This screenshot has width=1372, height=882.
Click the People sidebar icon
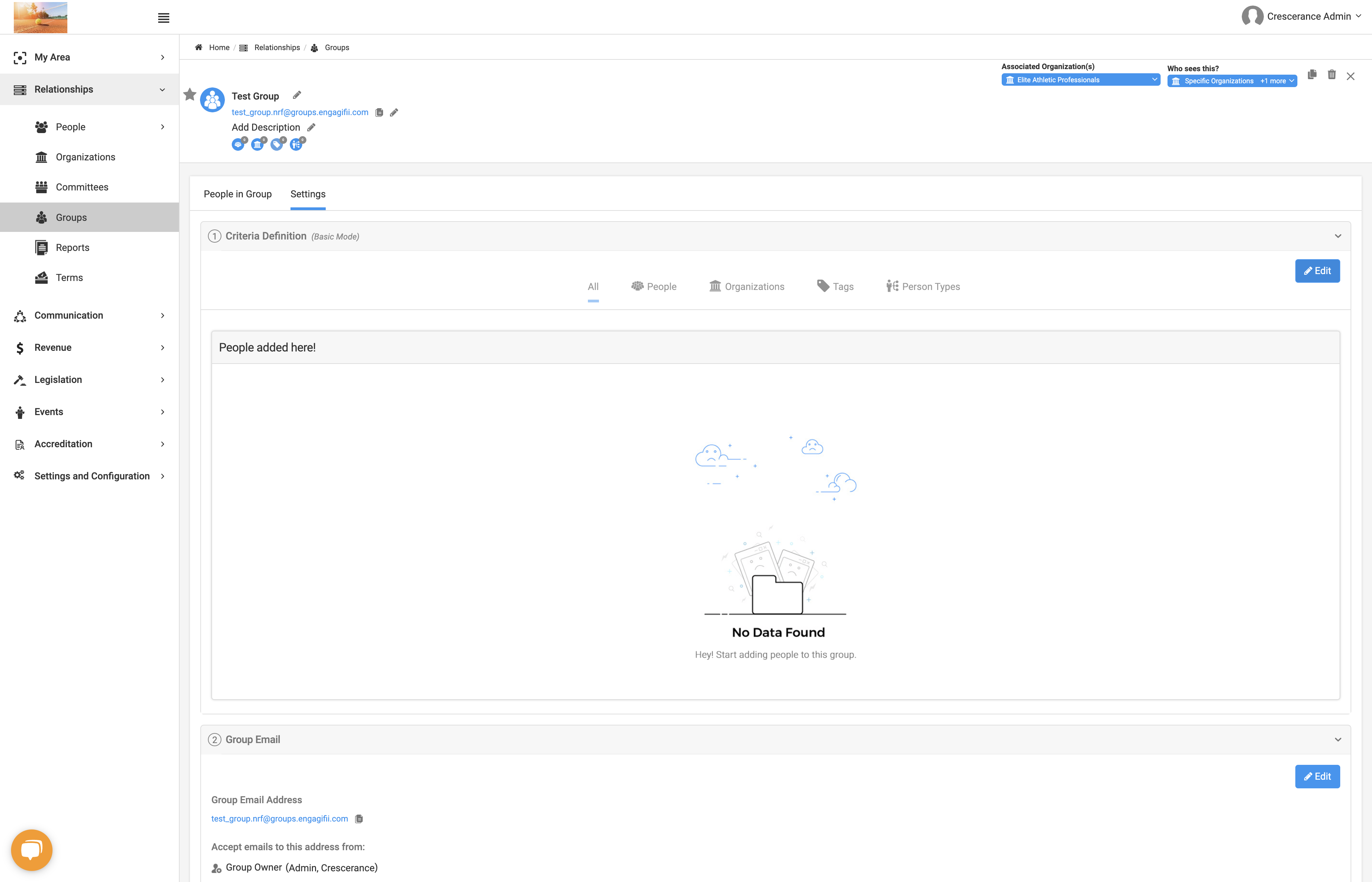41,126
